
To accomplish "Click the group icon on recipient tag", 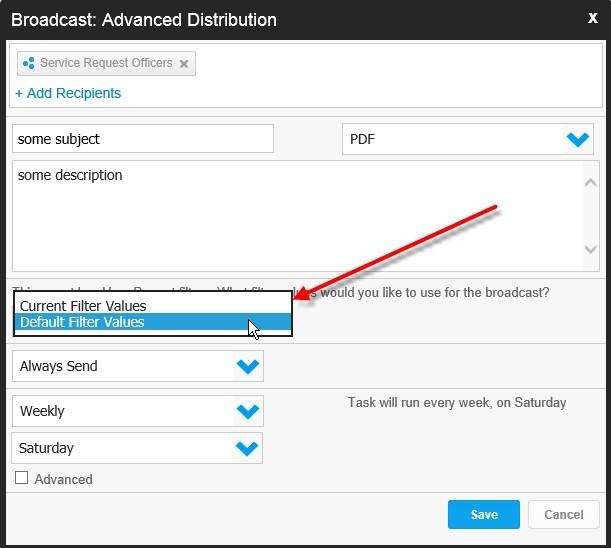I will [28, 64].
